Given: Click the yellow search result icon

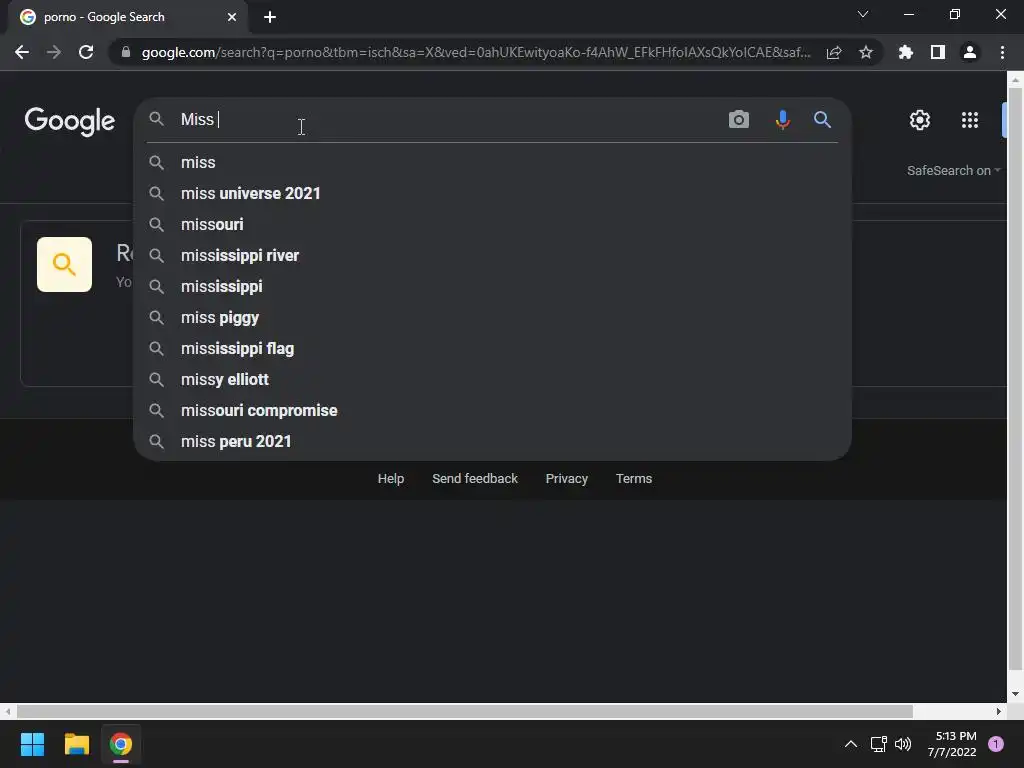Looking at the screenshot, I should click(64, 264).
